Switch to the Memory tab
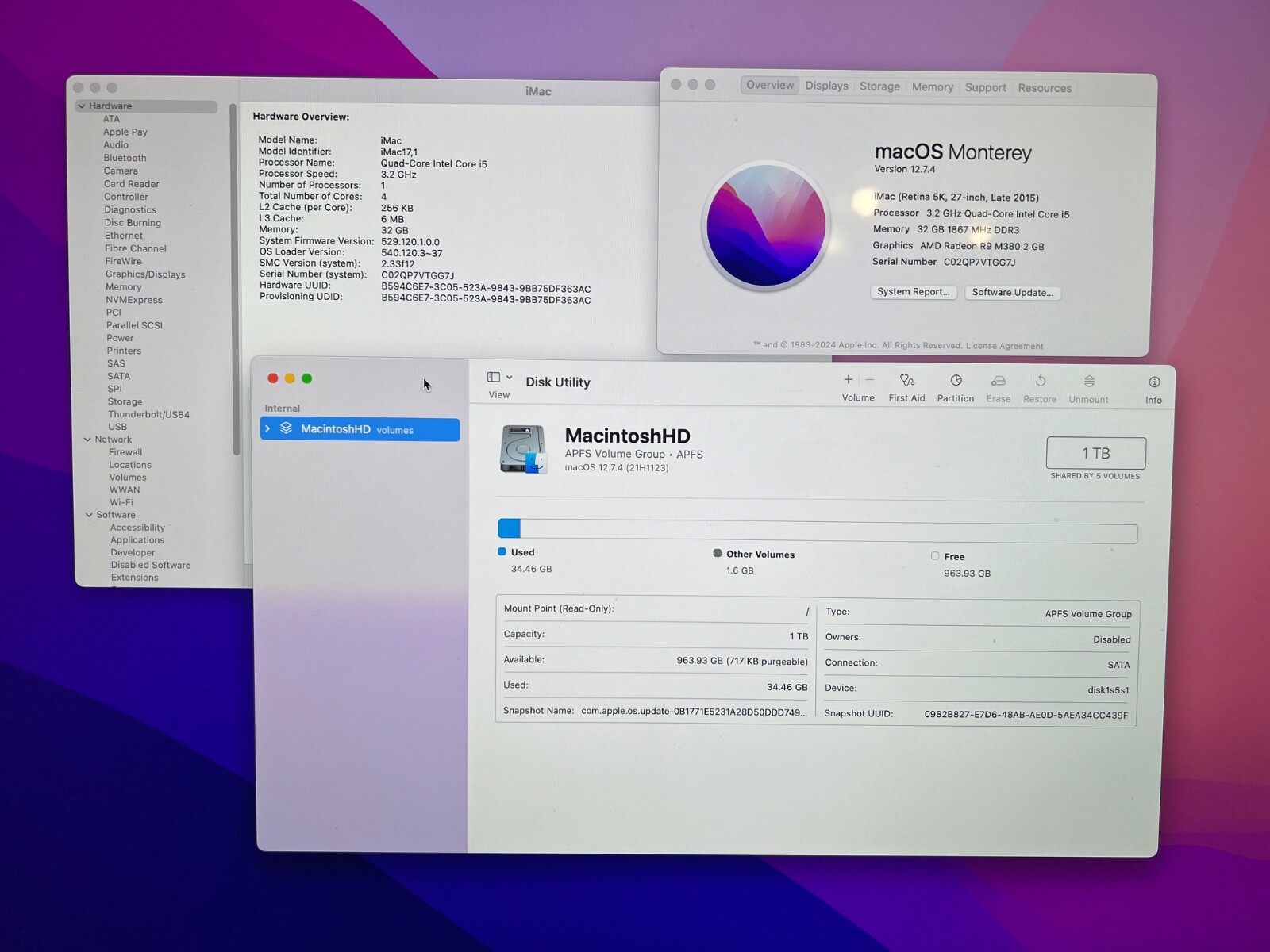The height and width of the screenshot is (952, 1270). click(x=933, y=87)
